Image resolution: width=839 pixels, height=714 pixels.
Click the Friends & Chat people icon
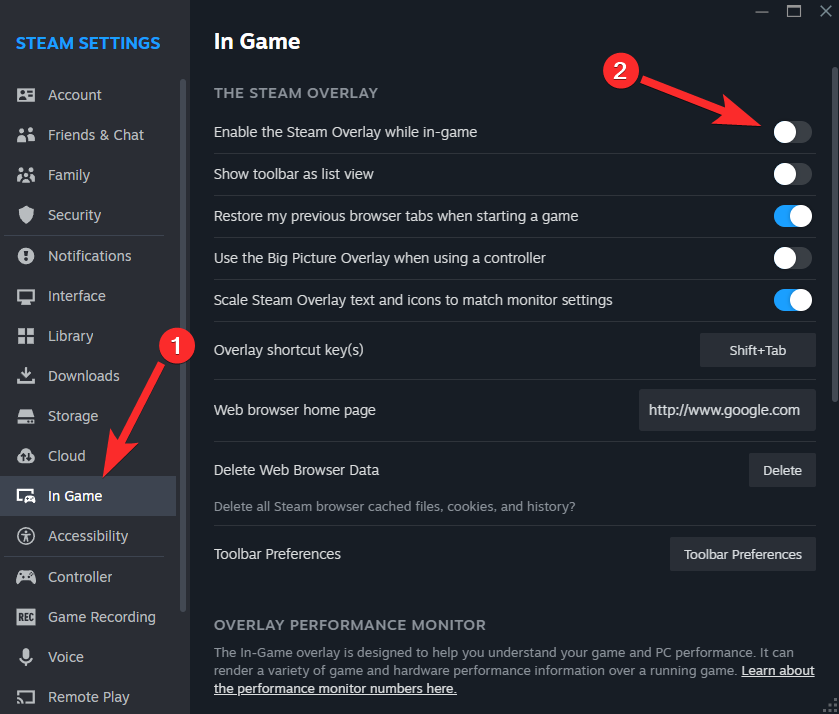[x=27, y=135]
